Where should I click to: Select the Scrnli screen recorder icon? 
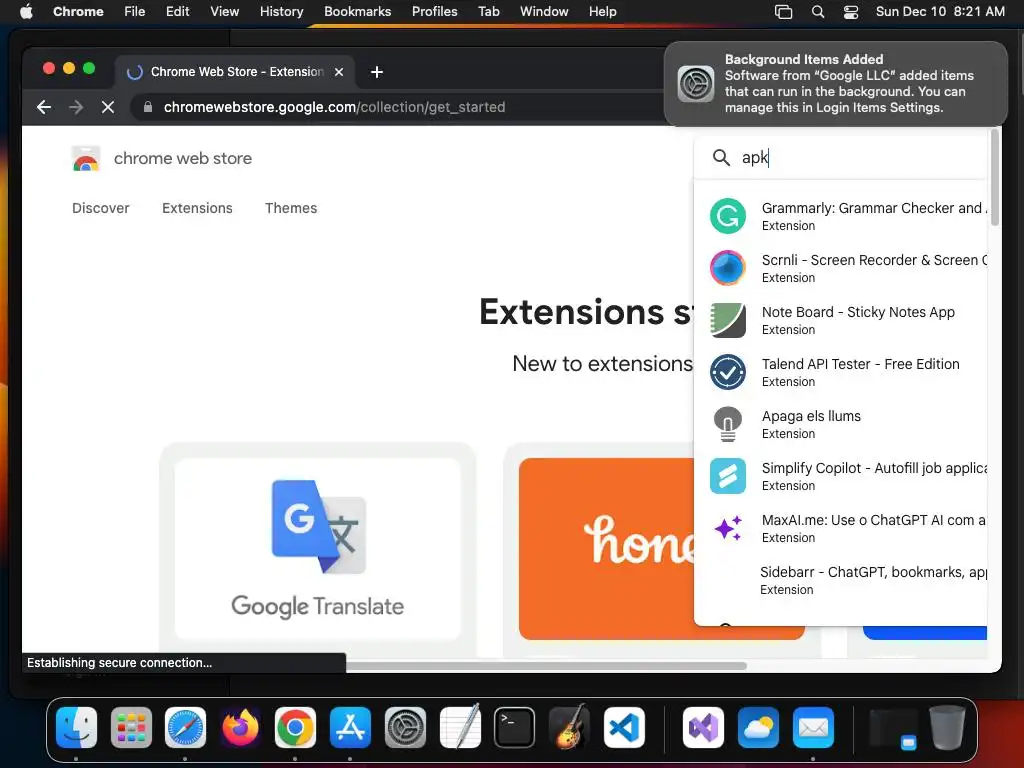point(728,268)
